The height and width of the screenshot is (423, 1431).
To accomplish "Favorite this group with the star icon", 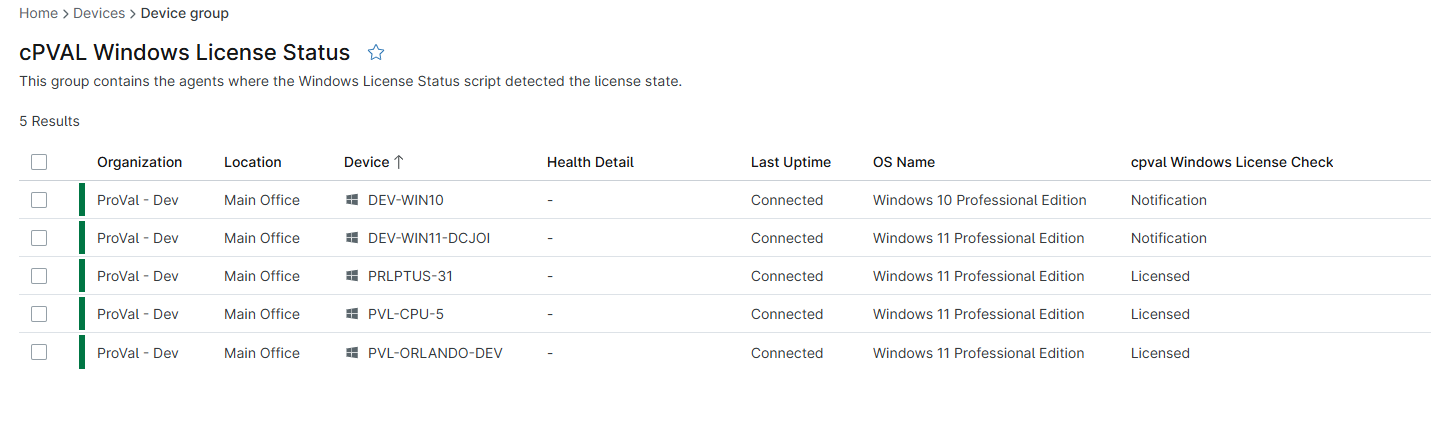I will tap(376, 52).
